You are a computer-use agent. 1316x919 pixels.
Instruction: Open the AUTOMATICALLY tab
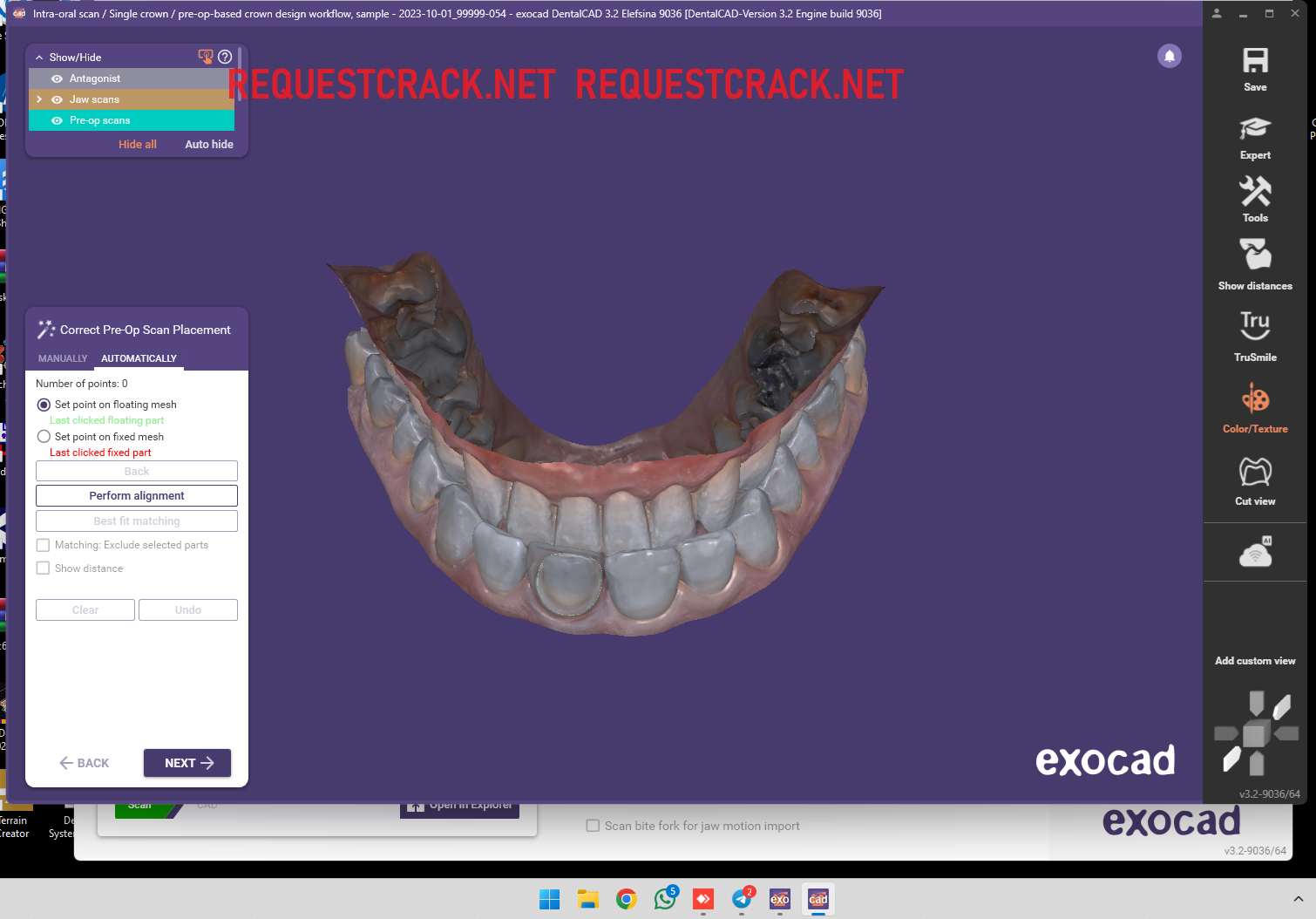(139, 358)
